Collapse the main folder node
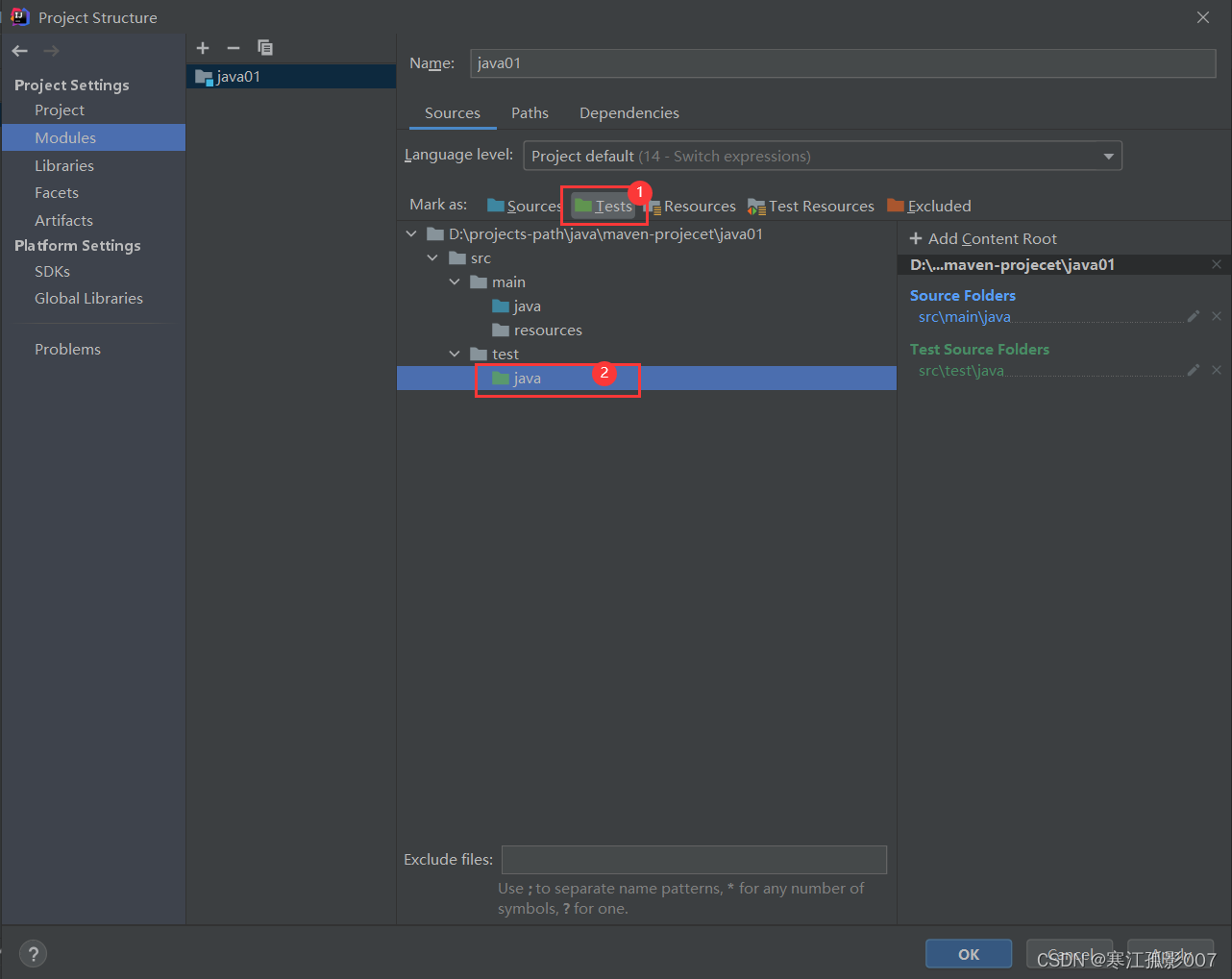Image resolution: width=1232 pixels, height=979 pixels. (x=455, y=281)
